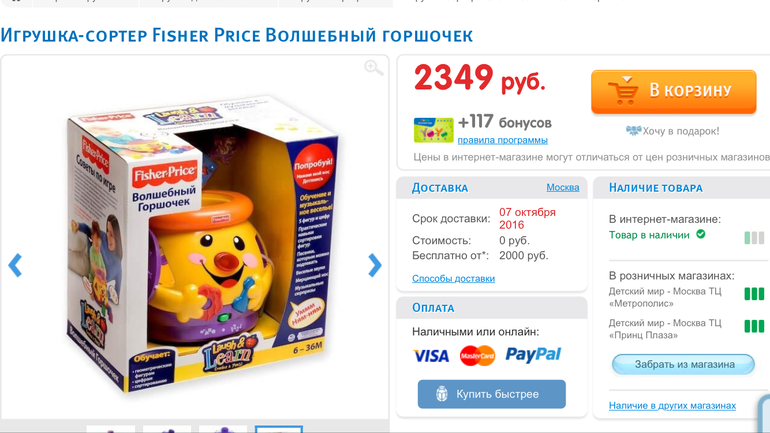Screen dimensions: 770x433
Task: Click stock level bars for ТЦ Метрополис
Action: click(x=754, y=294)
